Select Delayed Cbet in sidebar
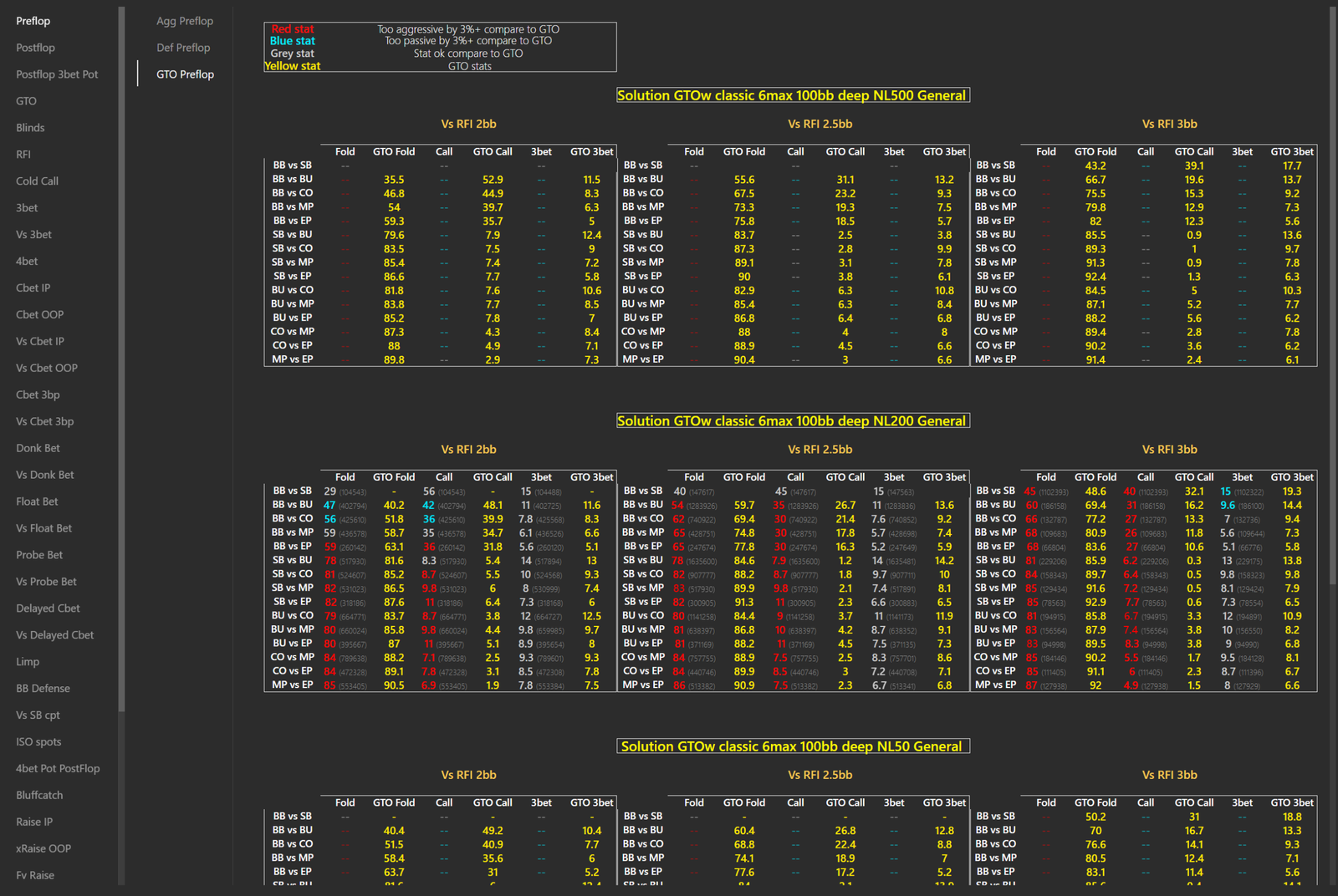1338x896 pixels. click(48, 608)
